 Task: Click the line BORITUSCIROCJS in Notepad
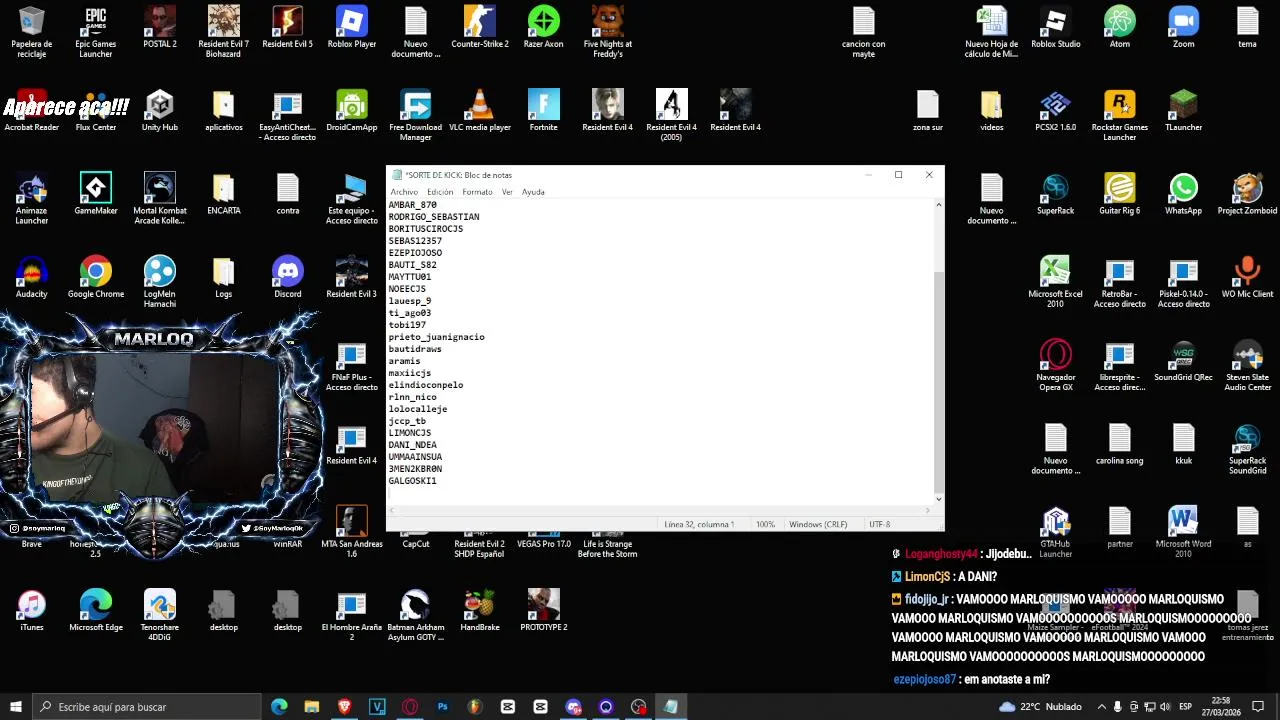click(x=426, y=229)
